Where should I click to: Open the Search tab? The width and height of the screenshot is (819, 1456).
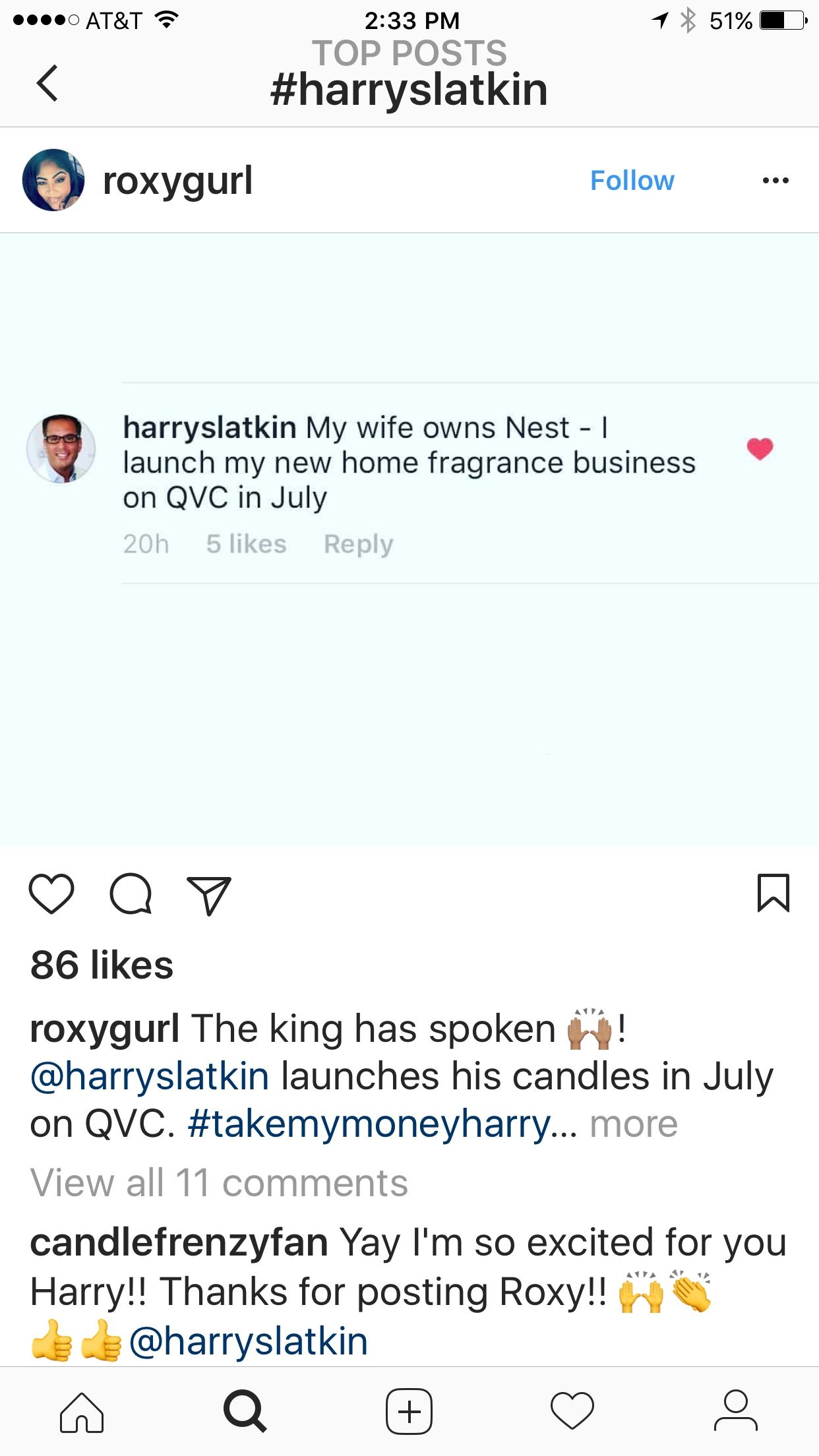[245, 1411]
